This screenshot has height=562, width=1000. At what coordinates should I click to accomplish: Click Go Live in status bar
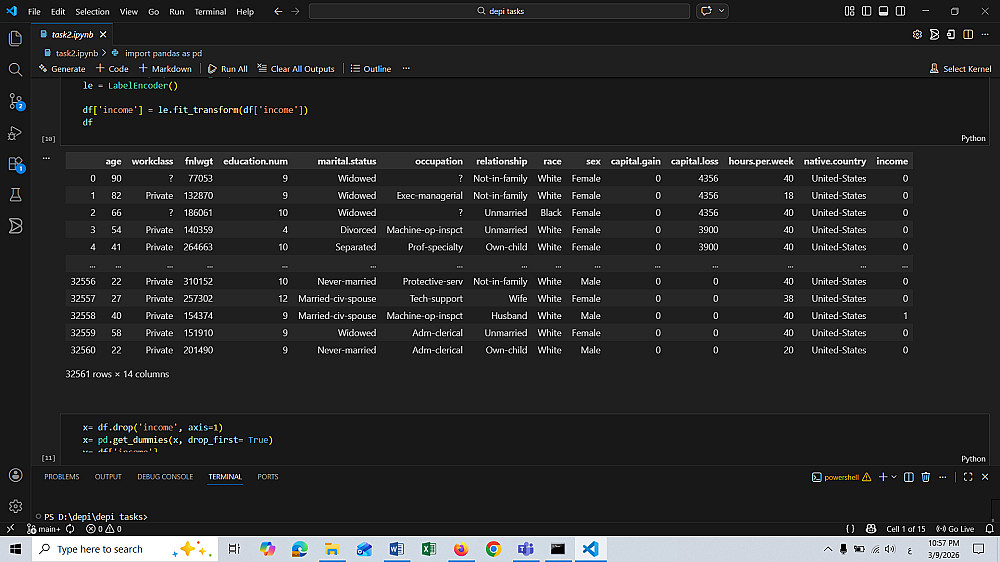(x=955, y=529)
